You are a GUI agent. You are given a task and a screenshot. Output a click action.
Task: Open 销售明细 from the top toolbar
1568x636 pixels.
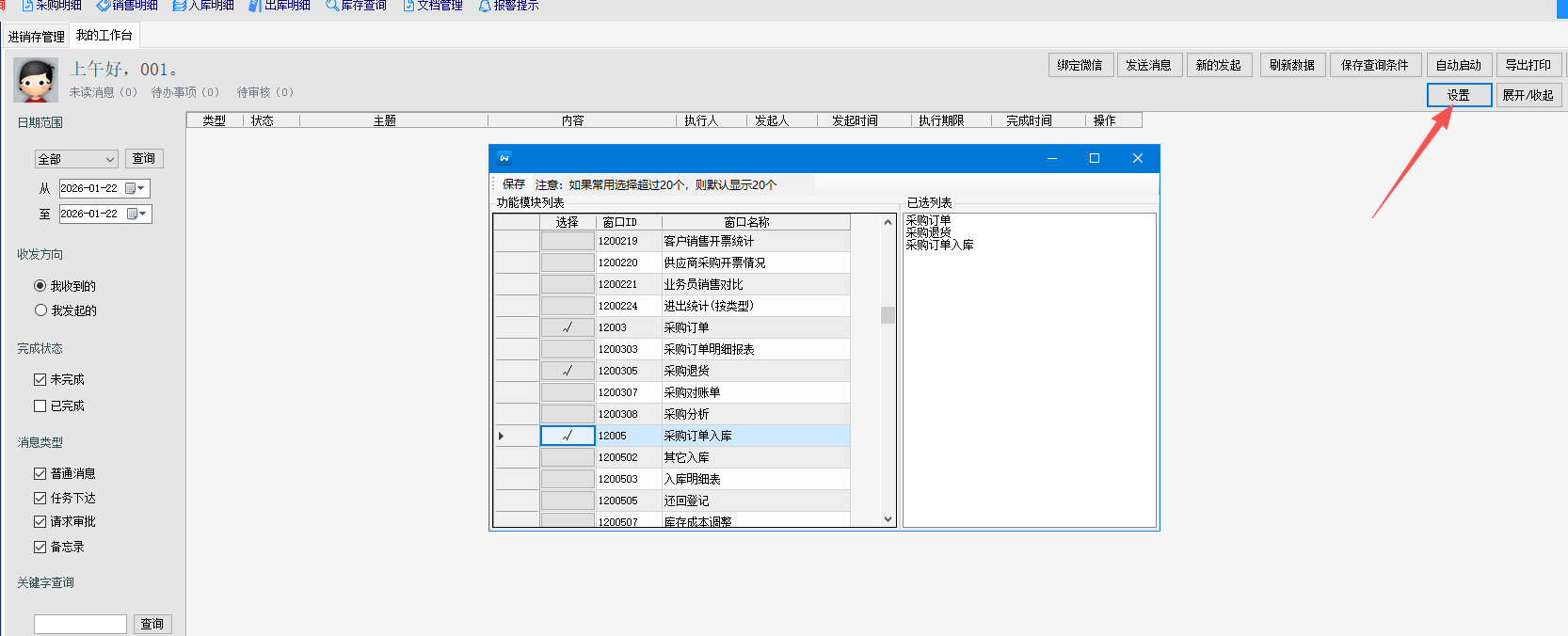pos(127,6)
